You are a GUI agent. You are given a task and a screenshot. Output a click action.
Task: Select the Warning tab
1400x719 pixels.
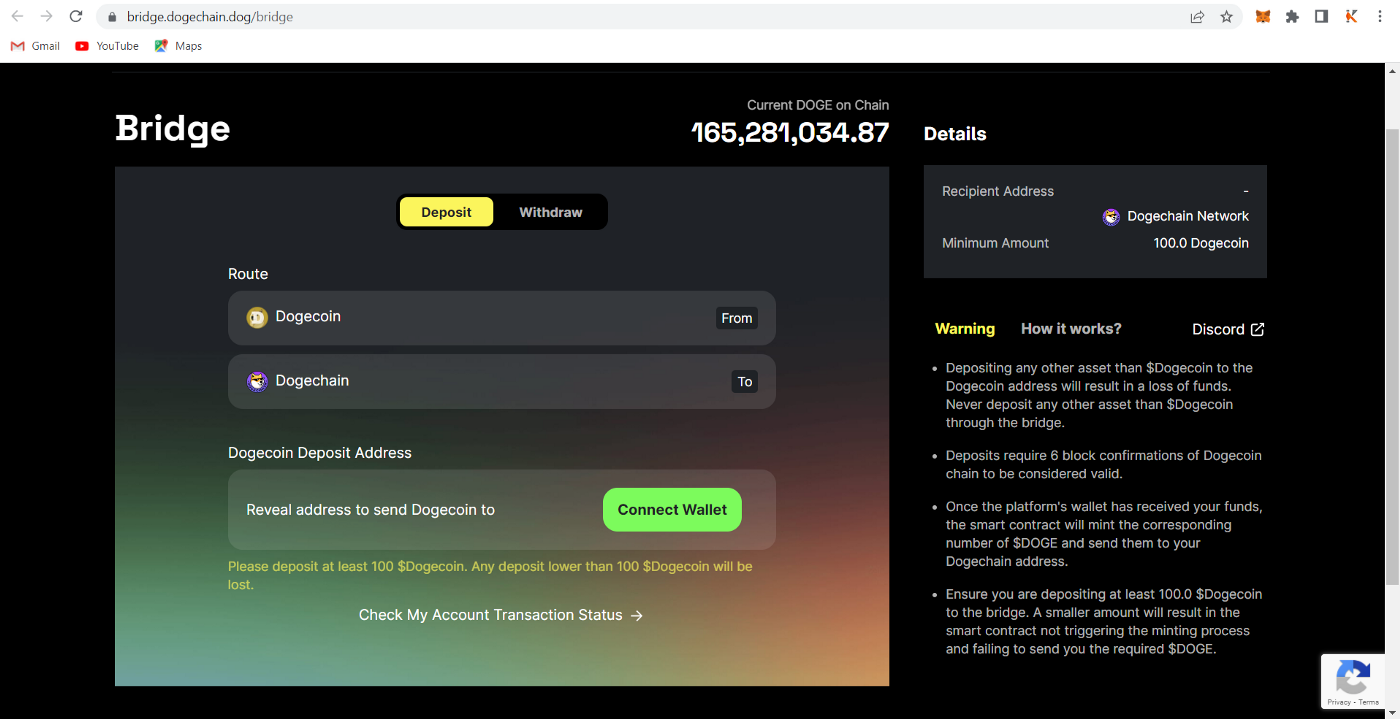[965, 329]
